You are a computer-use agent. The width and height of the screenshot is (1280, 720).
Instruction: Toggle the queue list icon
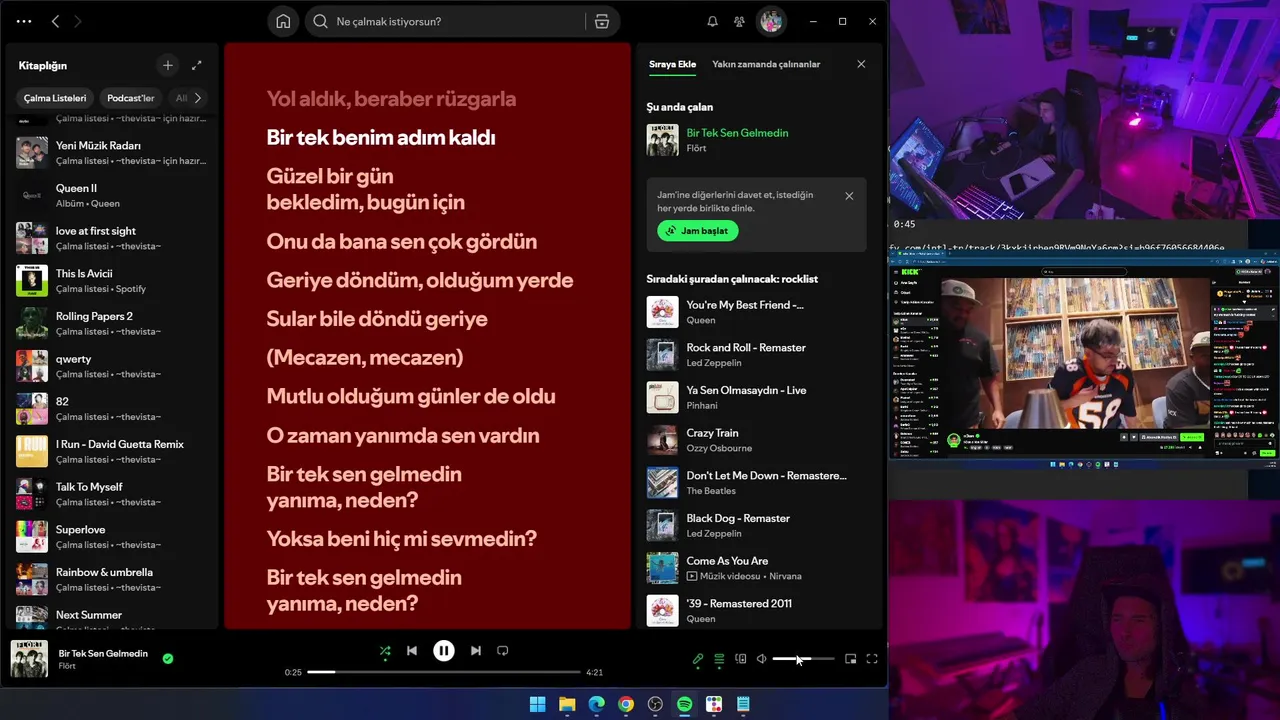[x=719, y=659]
